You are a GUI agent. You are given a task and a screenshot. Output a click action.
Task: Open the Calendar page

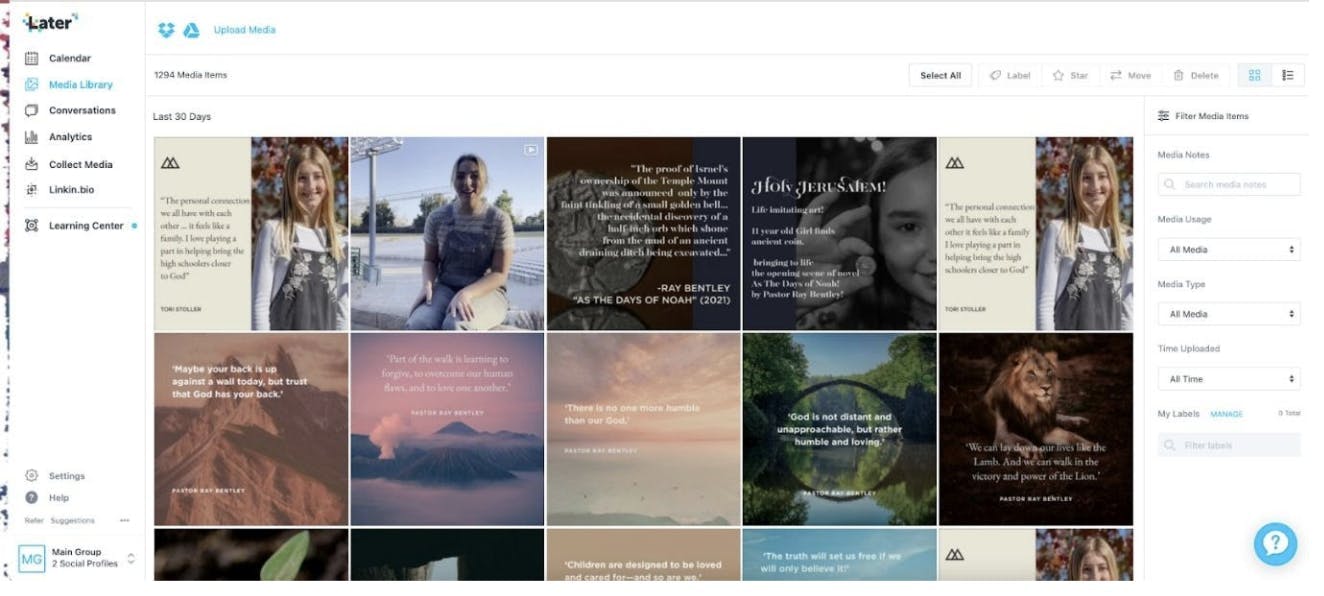click(x=69, y=58)
